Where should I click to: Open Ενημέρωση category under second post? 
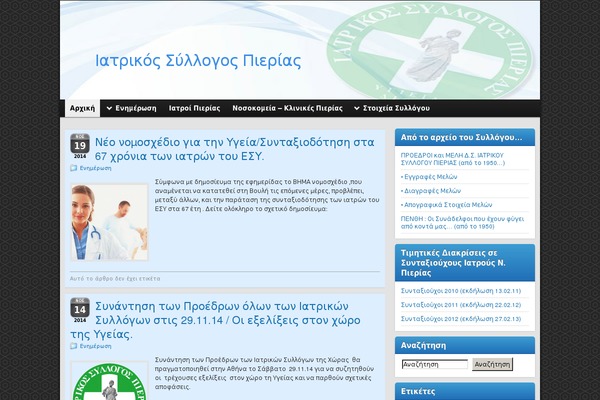(95, 346)
